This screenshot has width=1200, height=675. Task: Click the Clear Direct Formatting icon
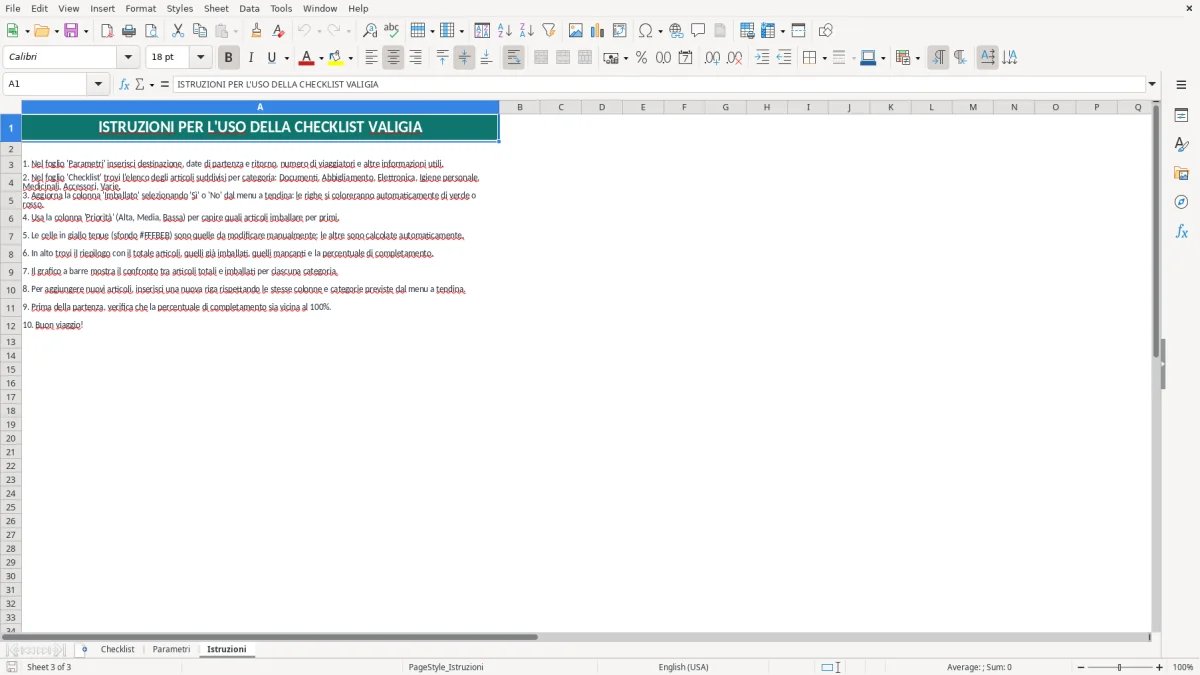coord(278,31)
